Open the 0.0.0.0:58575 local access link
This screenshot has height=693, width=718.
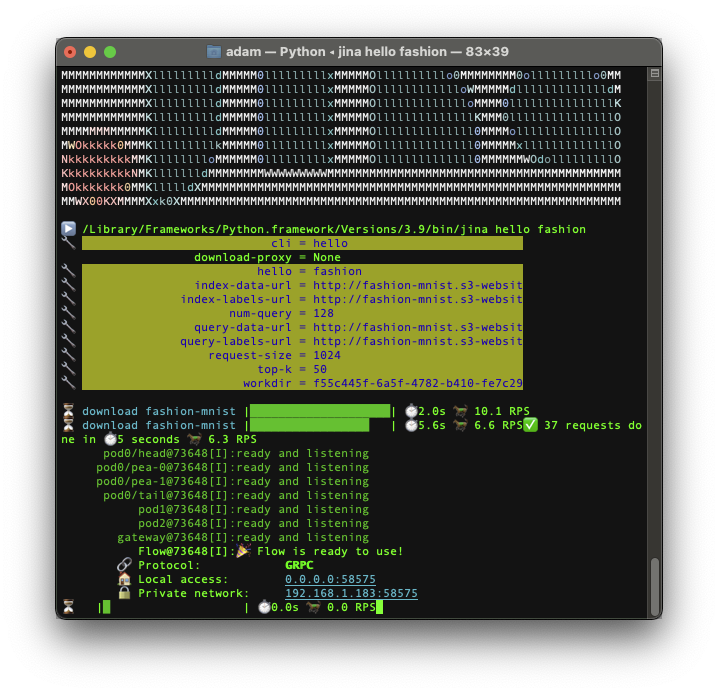pyautogui.click(x=330, y=579)
